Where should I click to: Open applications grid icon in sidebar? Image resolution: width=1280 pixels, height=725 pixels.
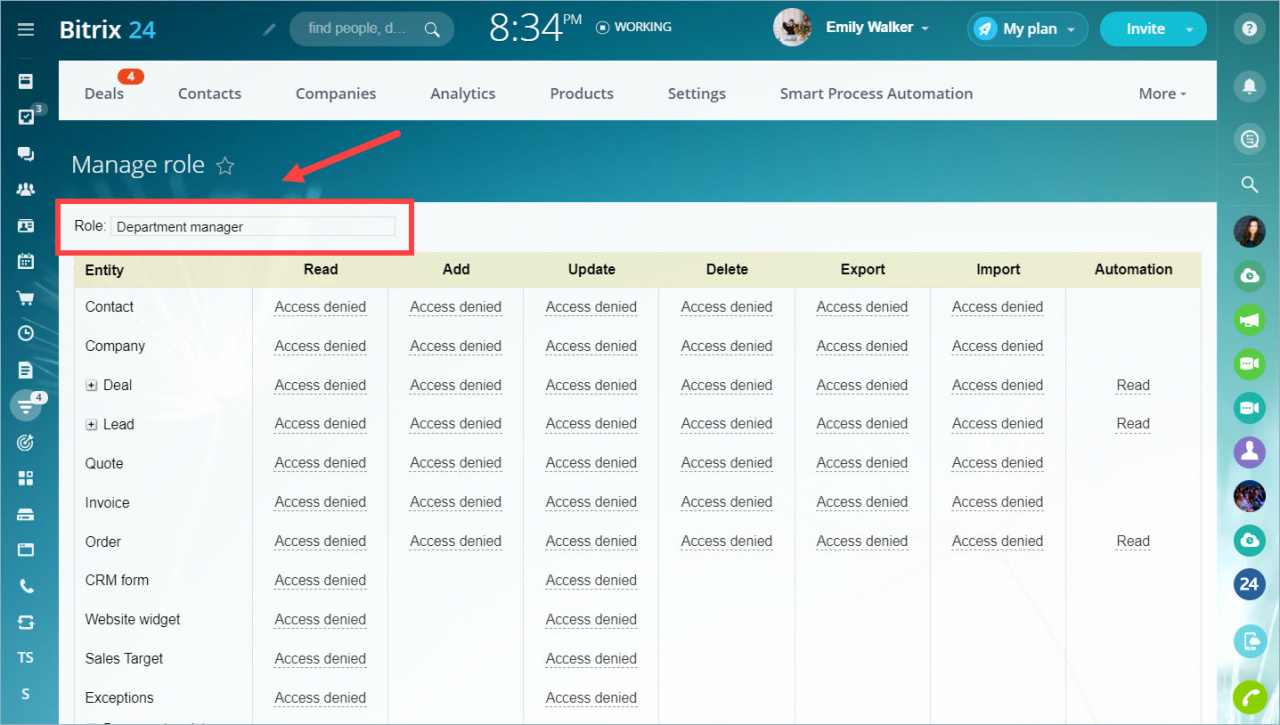click(x=26, y=478)
